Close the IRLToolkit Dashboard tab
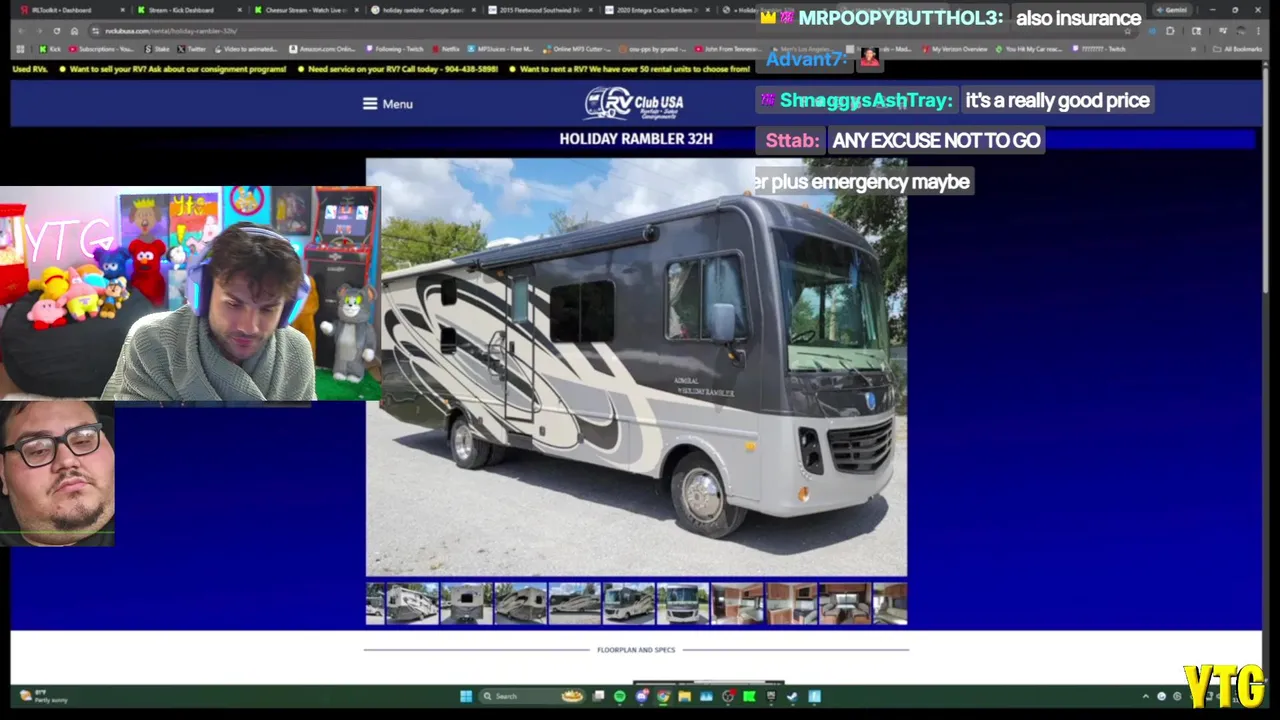The width and height of the screenshot is (1280, 720). pyautogui.click(x=122, y=10)
